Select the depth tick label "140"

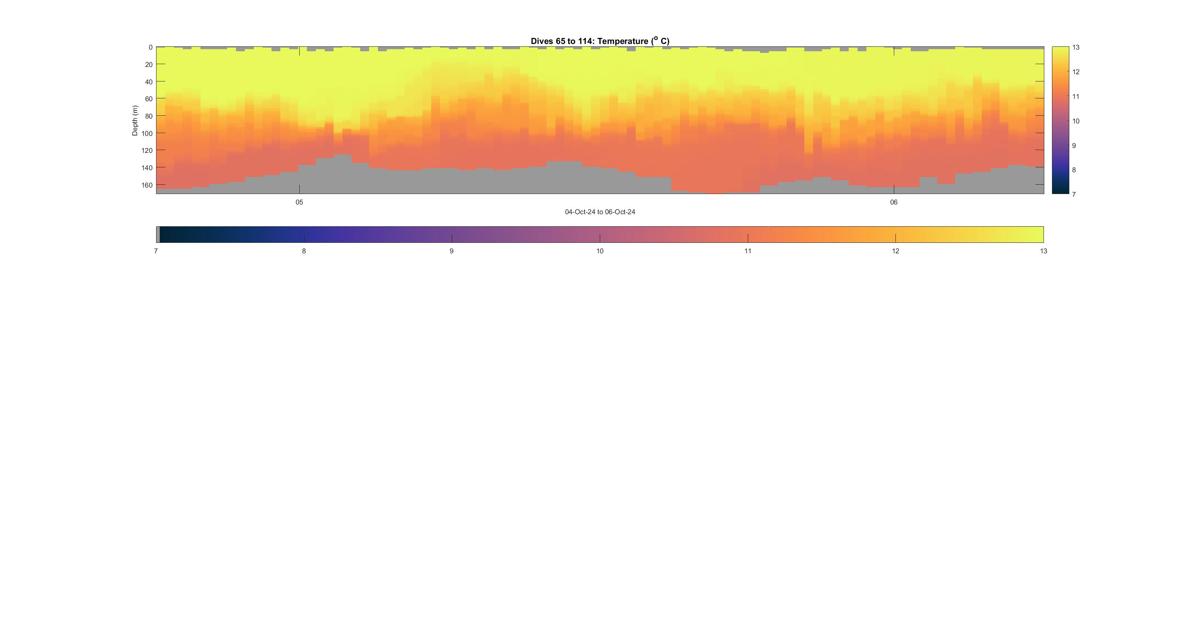[147, 168]
